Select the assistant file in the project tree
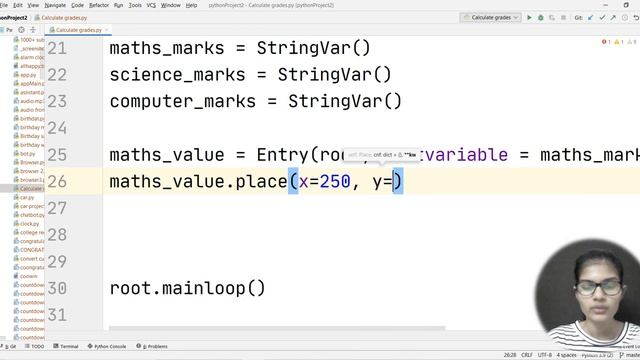Viewport: 640px width, 360px height. [x=29, y=92]
